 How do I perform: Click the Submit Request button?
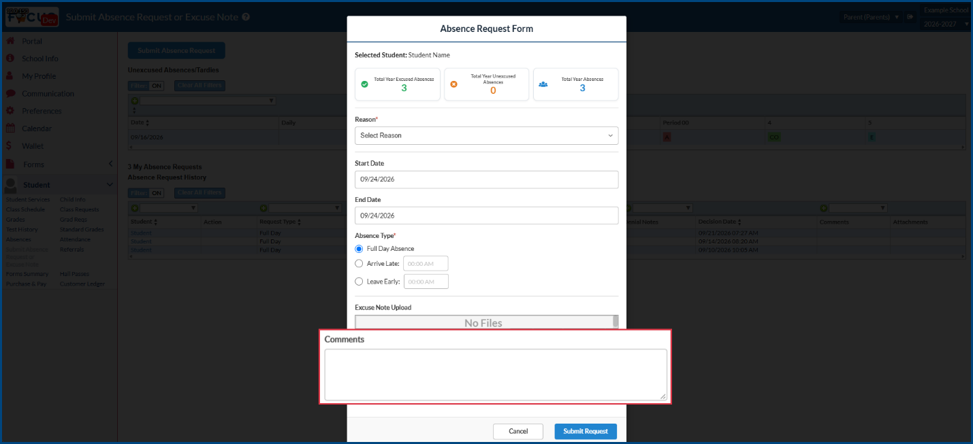coord(585,431)
